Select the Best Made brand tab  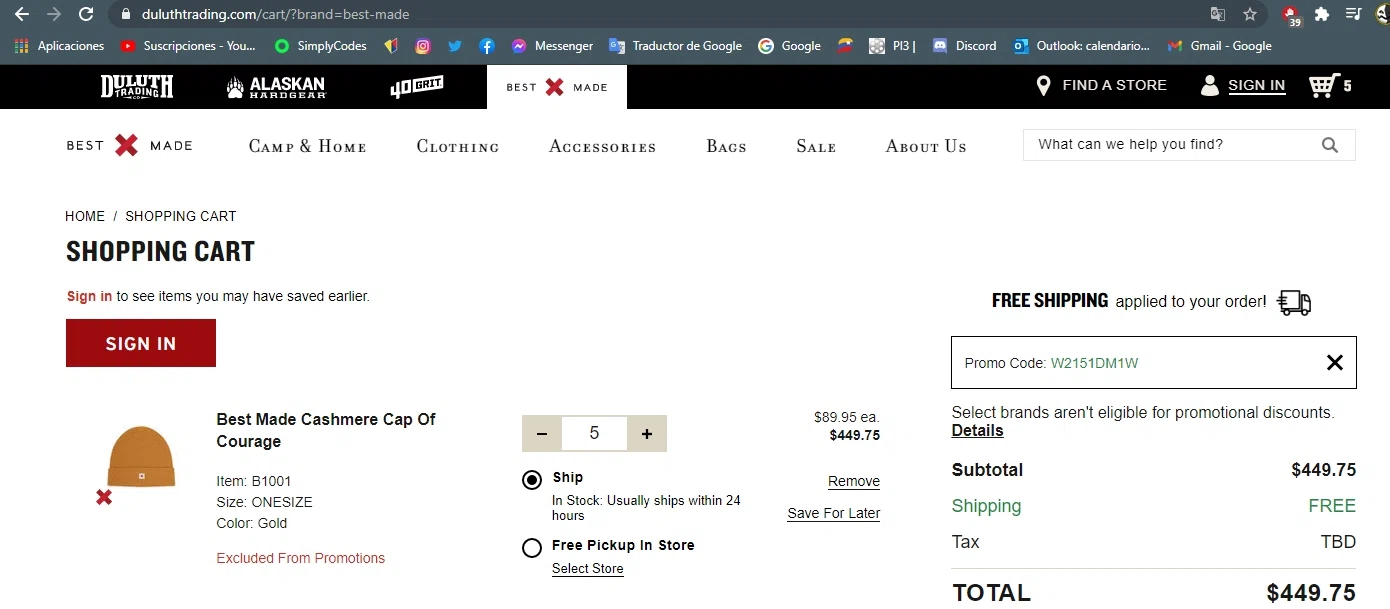(x=557, y=87)
